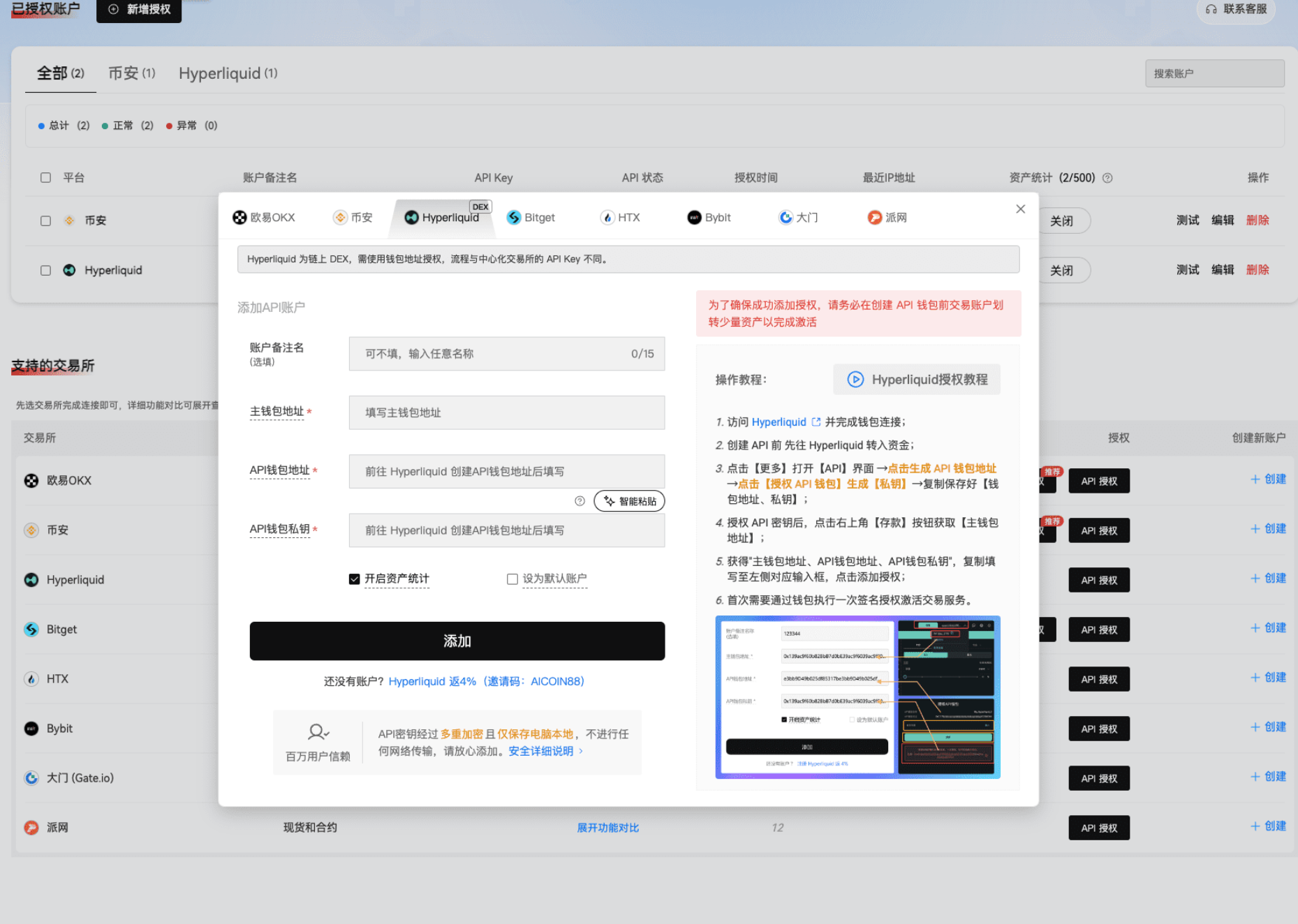
Task: Toggle 关闭 switch in Hyperliquid row
Action: (1062, 270)
